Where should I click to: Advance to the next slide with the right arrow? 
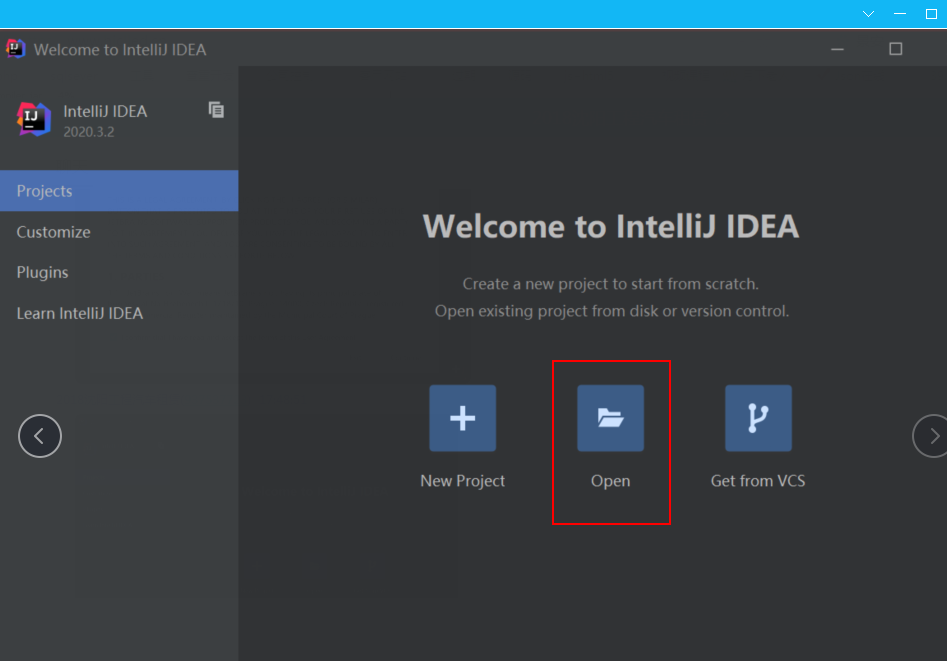tap(933, 436)
